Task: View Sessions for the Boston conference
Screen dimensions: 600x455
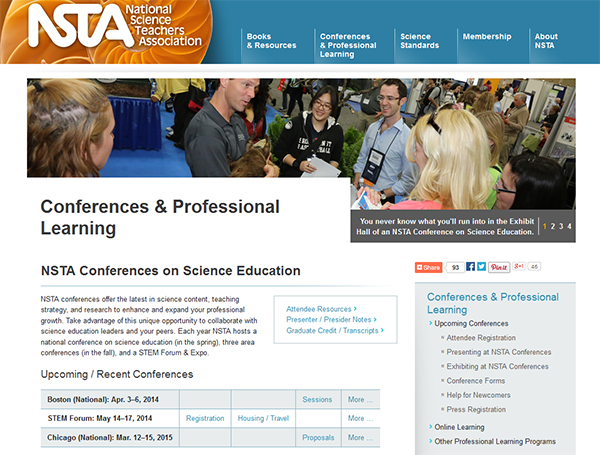Action: [x=317, y=399]
